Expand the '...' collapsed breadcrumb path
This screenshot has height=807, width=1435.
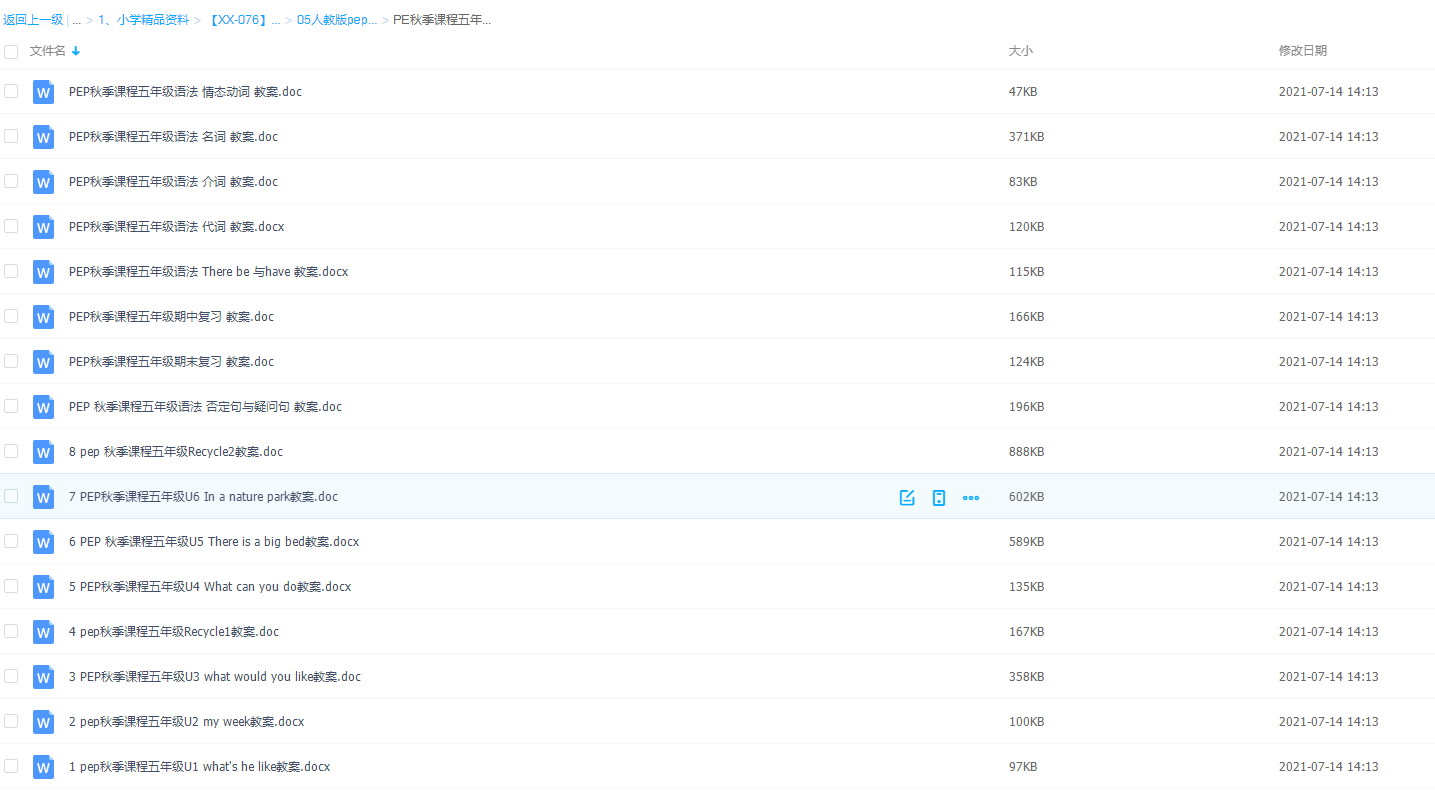[x=76, y=20]
